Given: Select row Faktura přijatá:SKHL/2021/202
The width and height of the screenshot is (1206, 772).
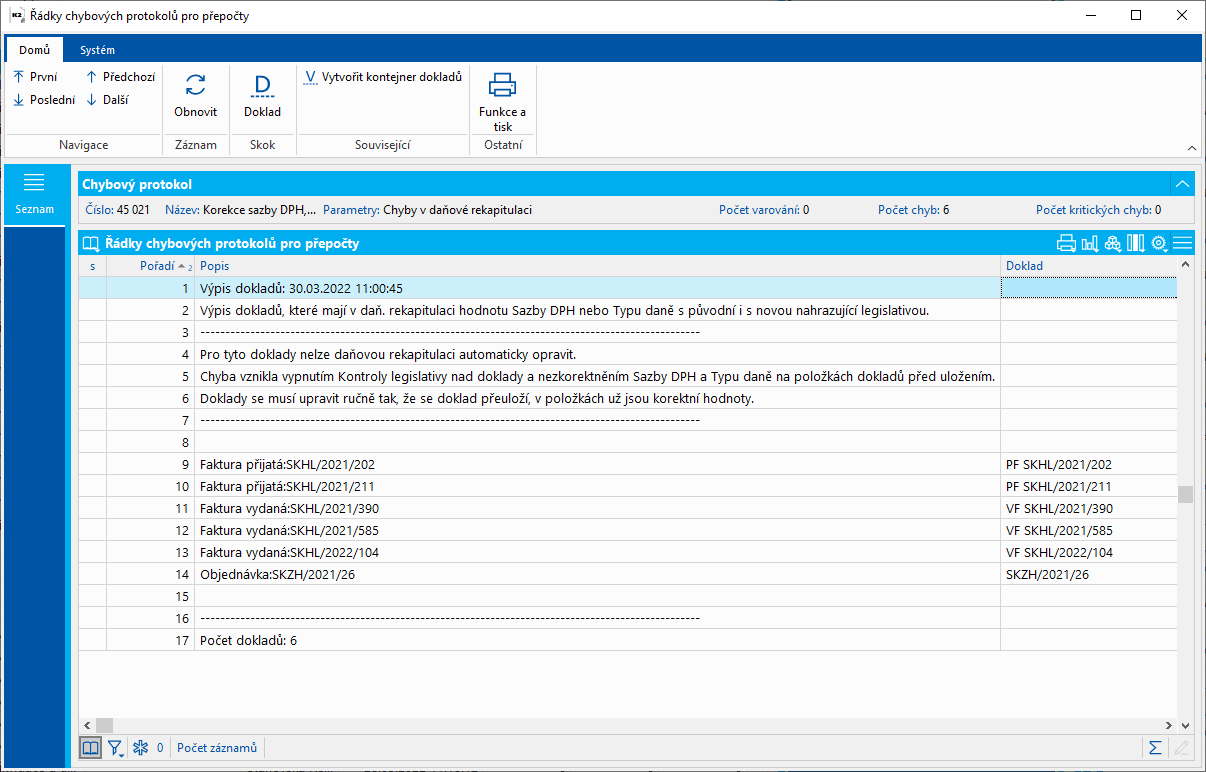Looking at the screenshot, I should click(287, 465).
